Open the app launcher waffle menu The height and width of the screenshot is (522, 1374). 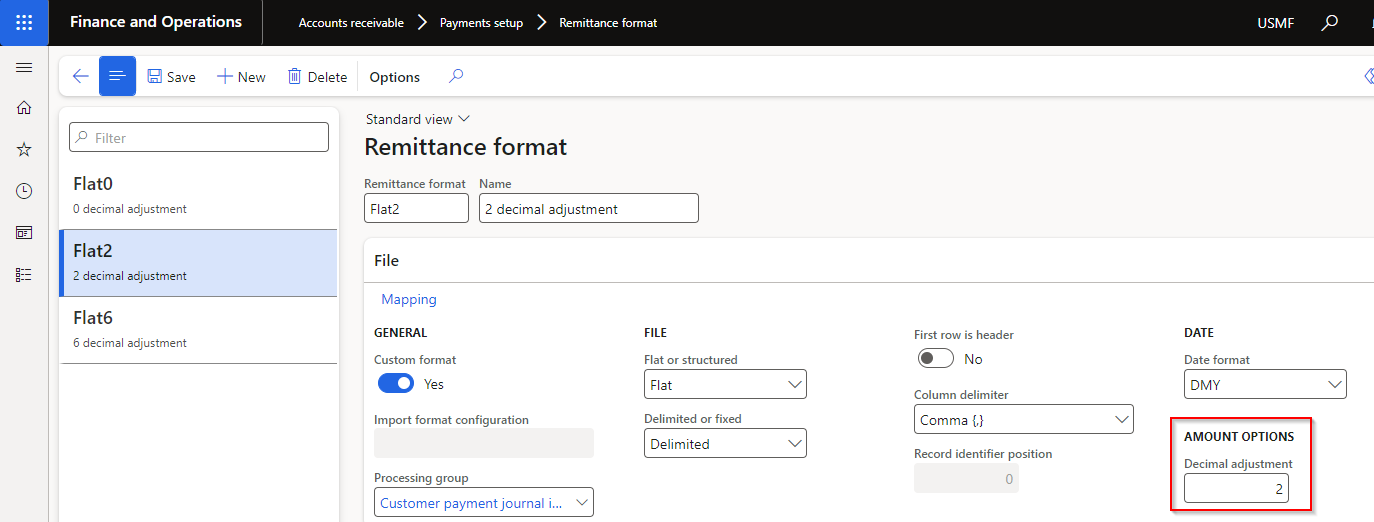24,22
